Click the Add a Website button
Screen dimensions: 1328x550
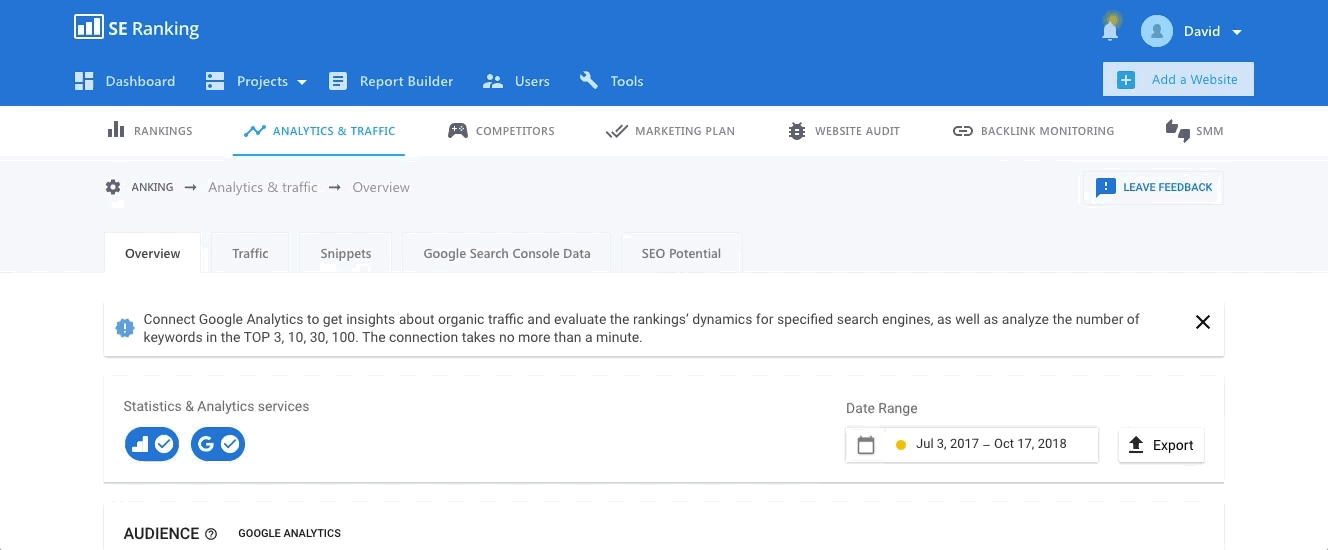[1178, 80]
